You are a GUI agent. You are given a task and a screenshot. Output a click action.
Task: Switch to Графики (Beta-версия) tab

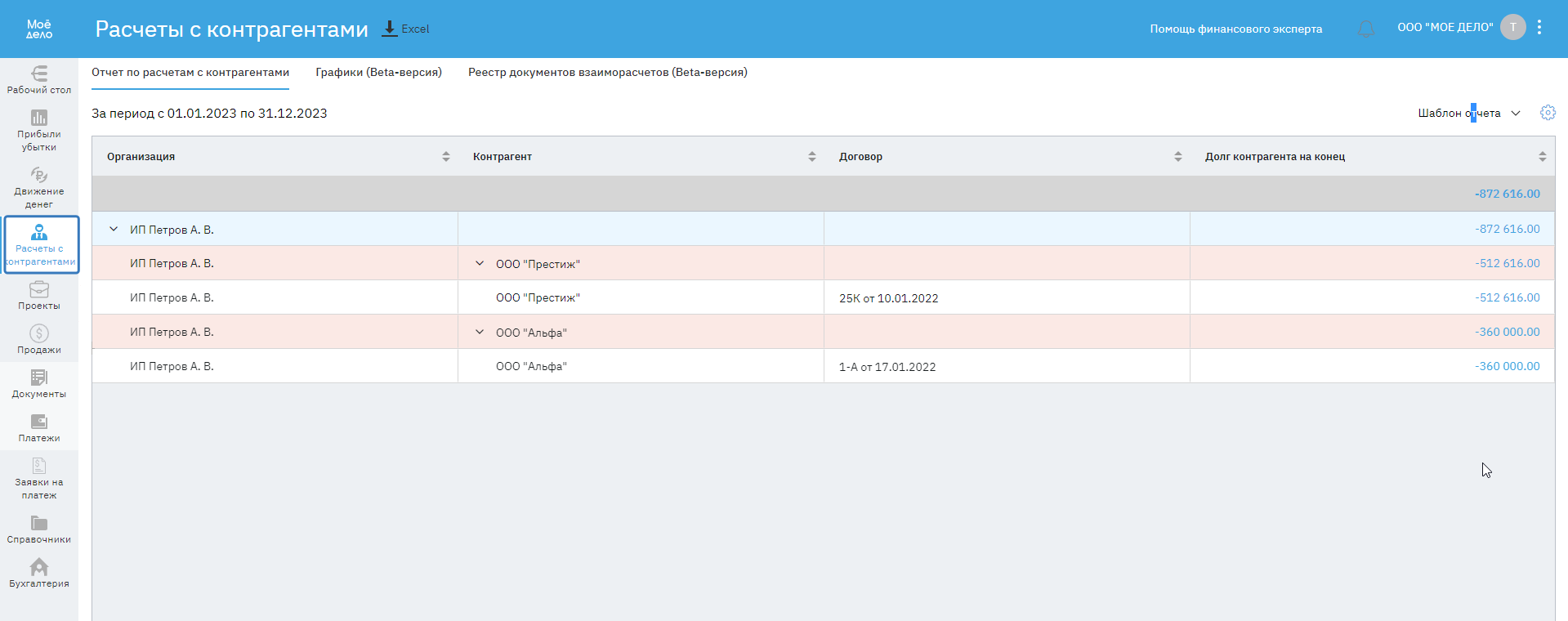pyautogui.click(x=379, y=73)
